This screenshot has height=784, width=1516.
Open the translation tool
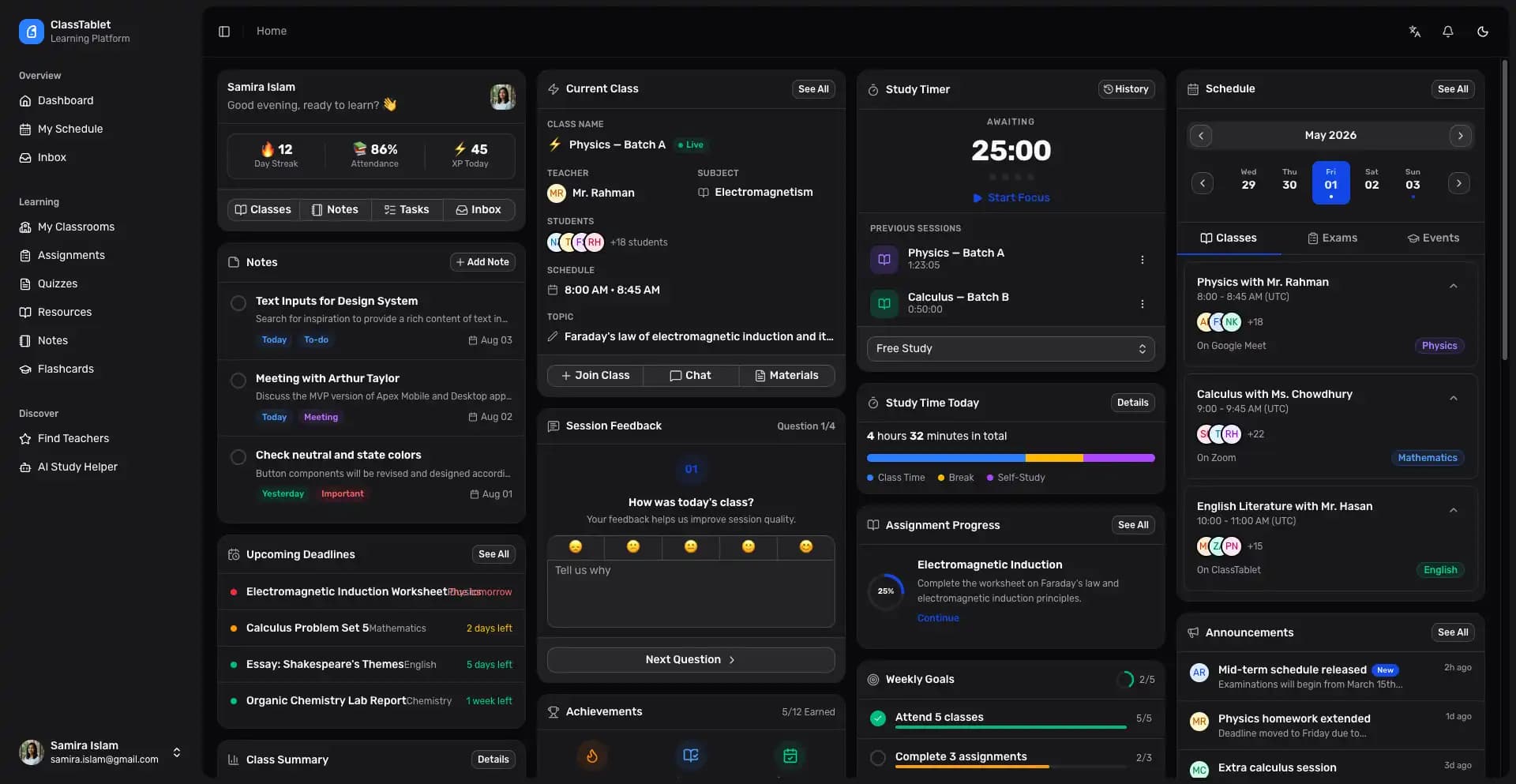pyautogui.click(x=1415, y=31)
